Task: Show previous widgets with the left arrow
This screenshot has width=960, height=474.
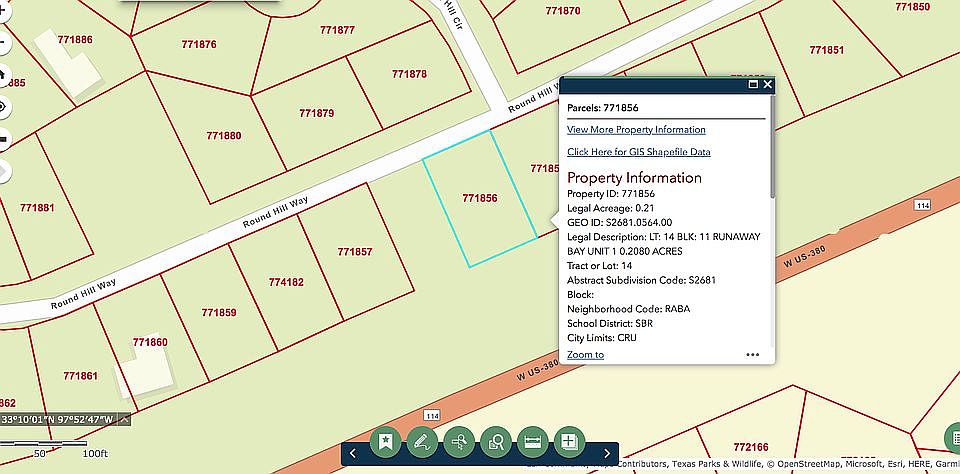Action: click(x=353, y=453)
